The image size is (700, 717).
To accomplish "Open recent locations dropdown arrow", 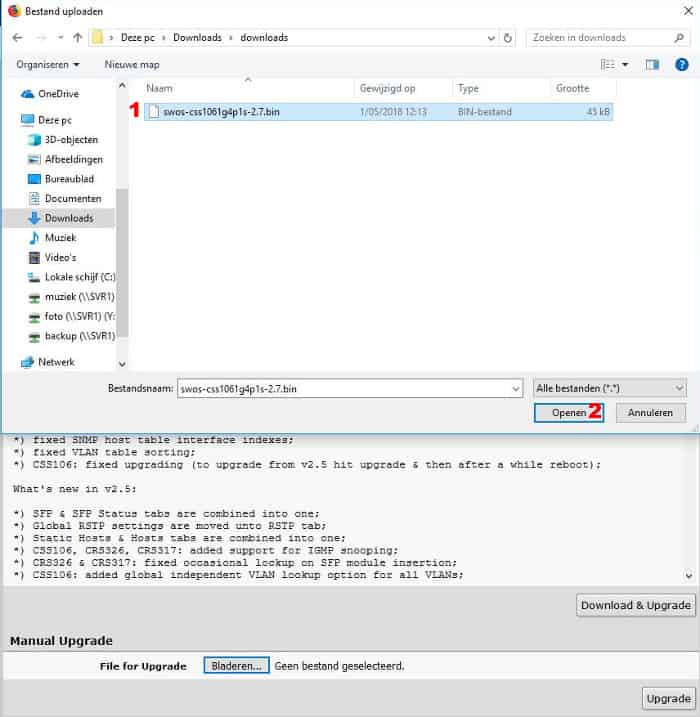I will click(x=60, y=37).
